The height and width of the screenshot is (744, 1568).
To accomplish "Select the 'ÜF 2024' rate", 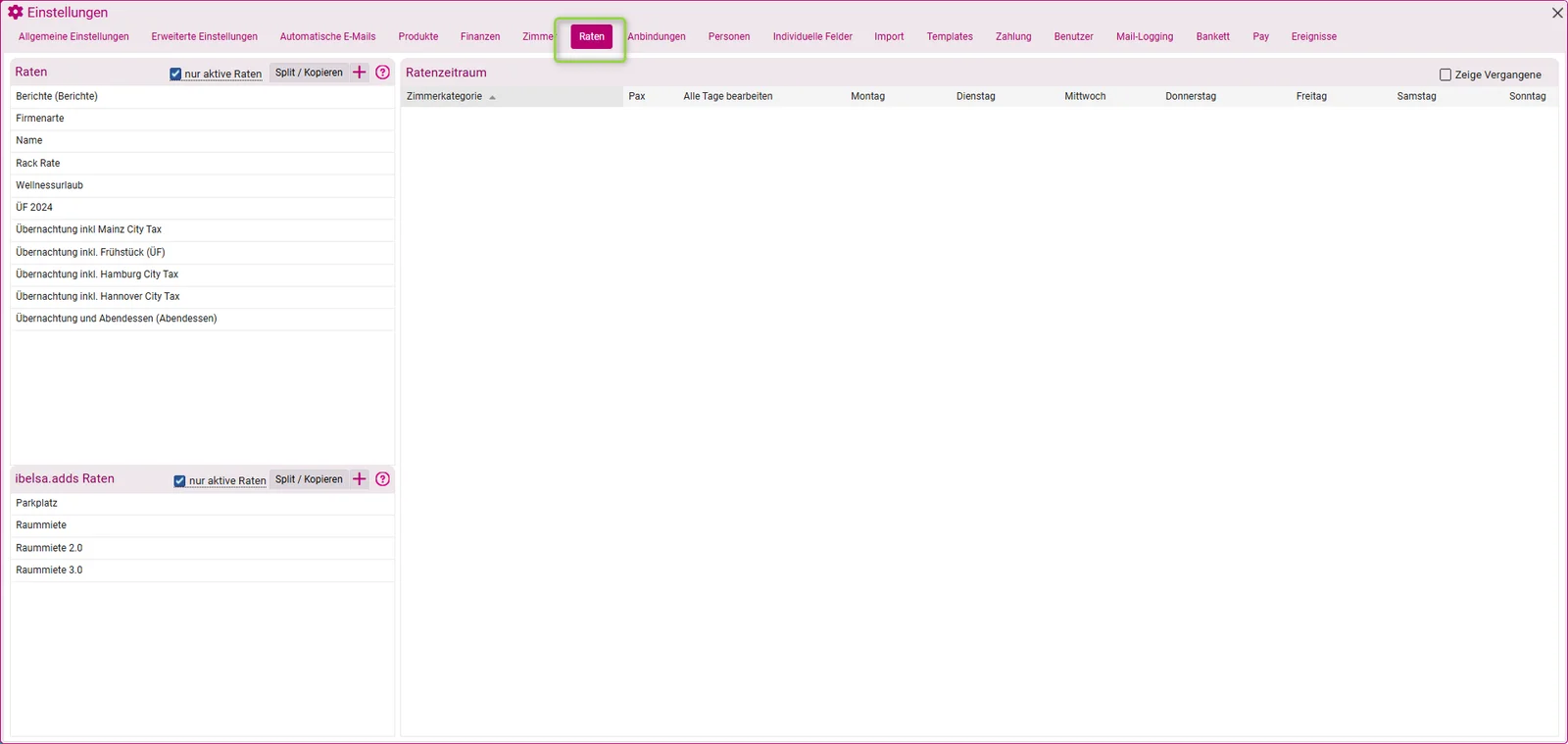I will (x=203, y=208).
